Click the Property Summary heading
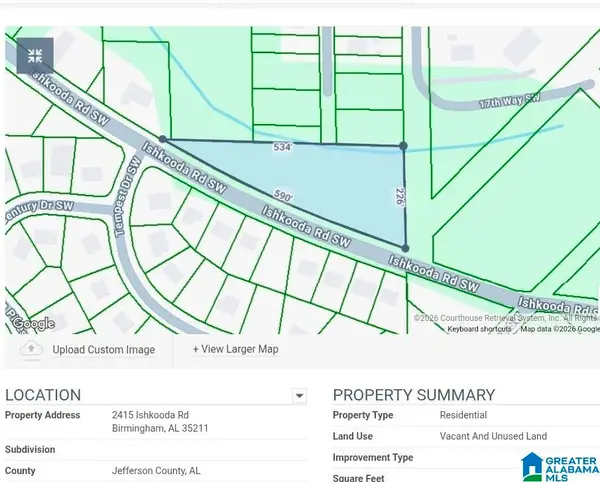This screenshot has width=600, height=482. (413, 395)
